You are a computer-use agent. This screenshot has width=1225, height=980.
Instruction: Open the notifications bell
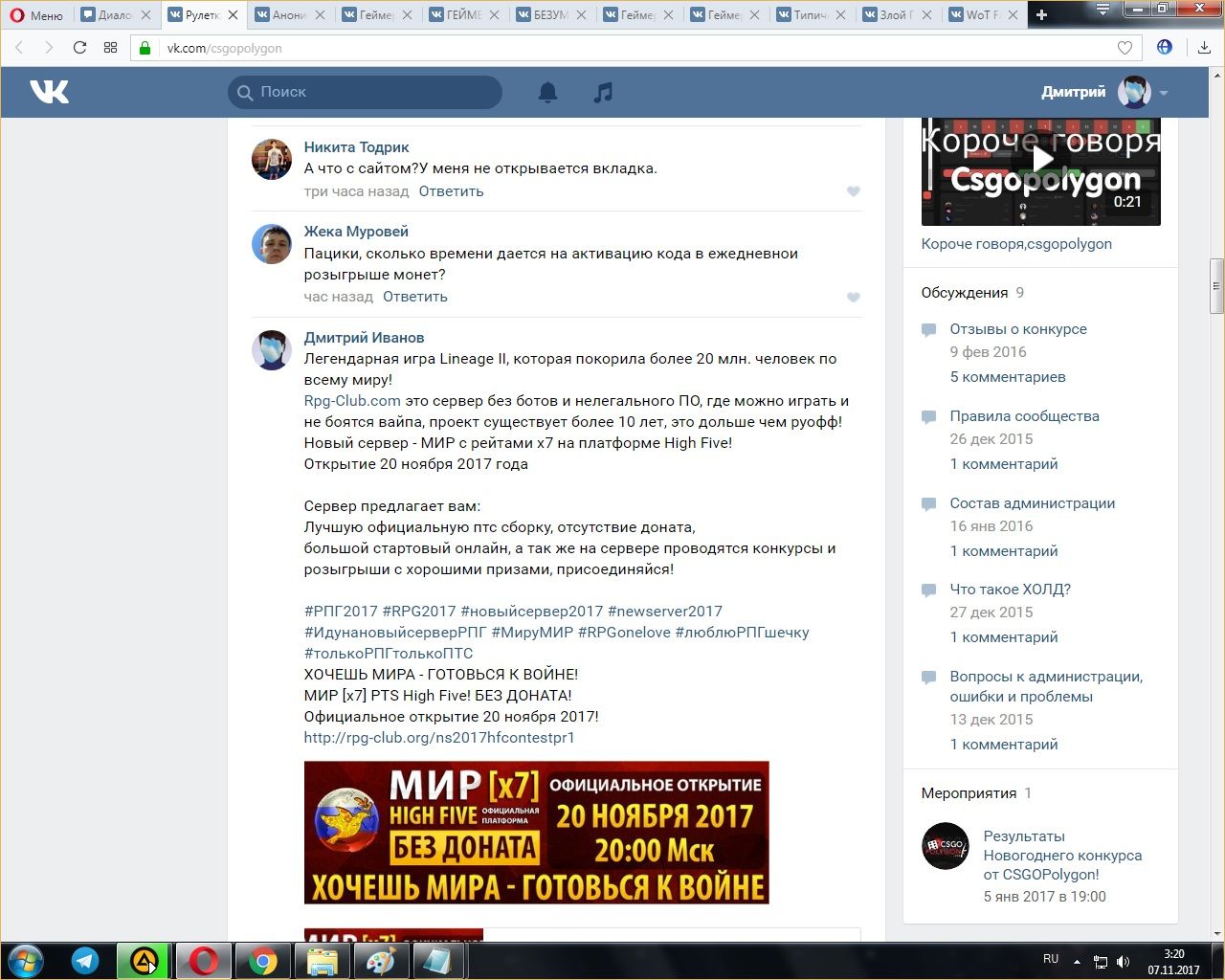[547, 92]
